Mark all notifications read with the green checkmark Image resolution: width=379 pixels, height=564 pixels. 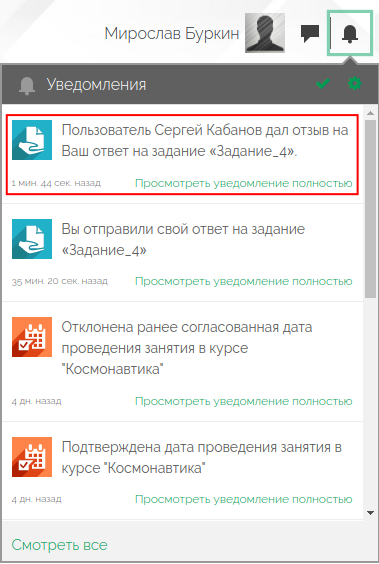(323, 84)
